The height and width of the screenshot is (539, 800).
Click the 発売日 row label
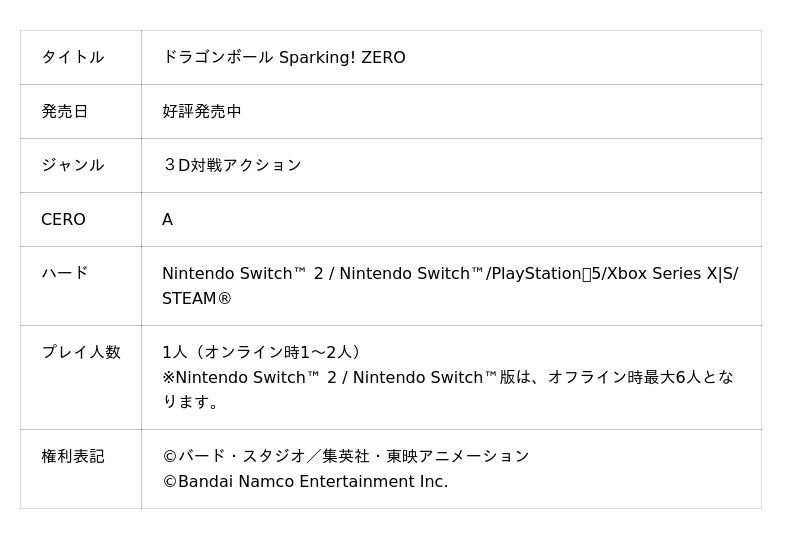coord(64,111)
